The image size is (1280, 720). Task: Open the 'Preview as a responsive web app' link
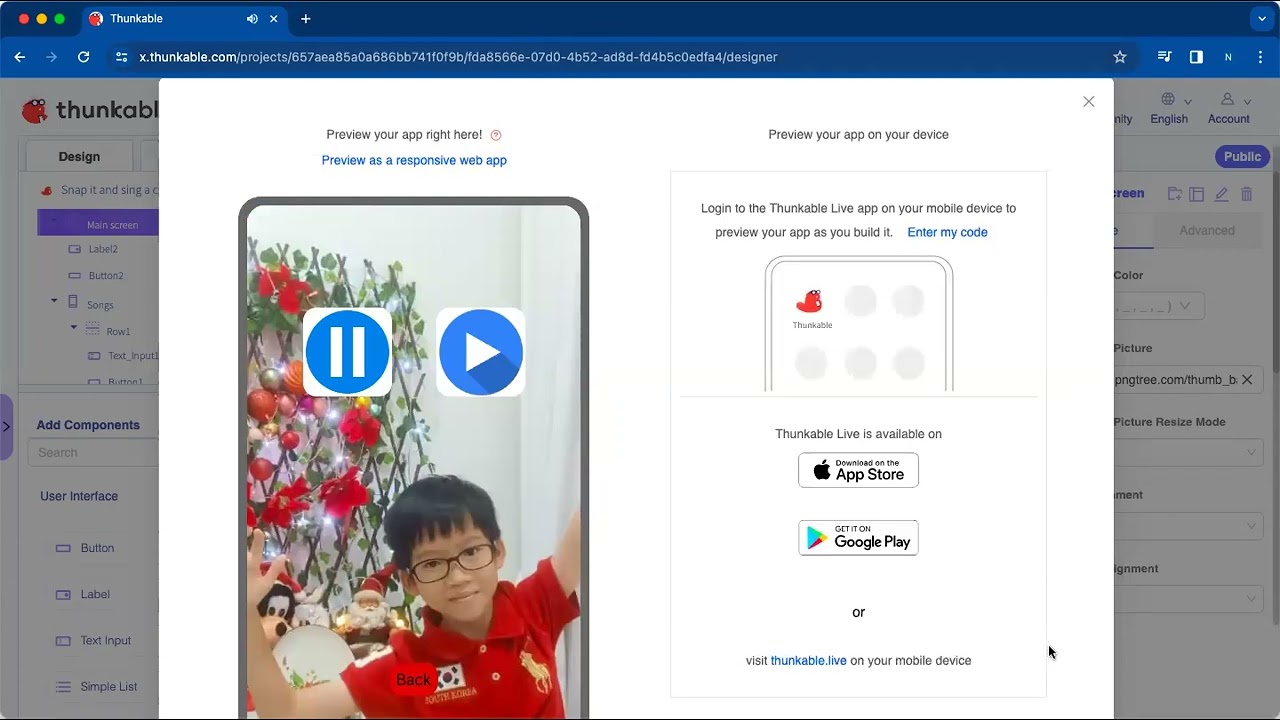point(414,160)
